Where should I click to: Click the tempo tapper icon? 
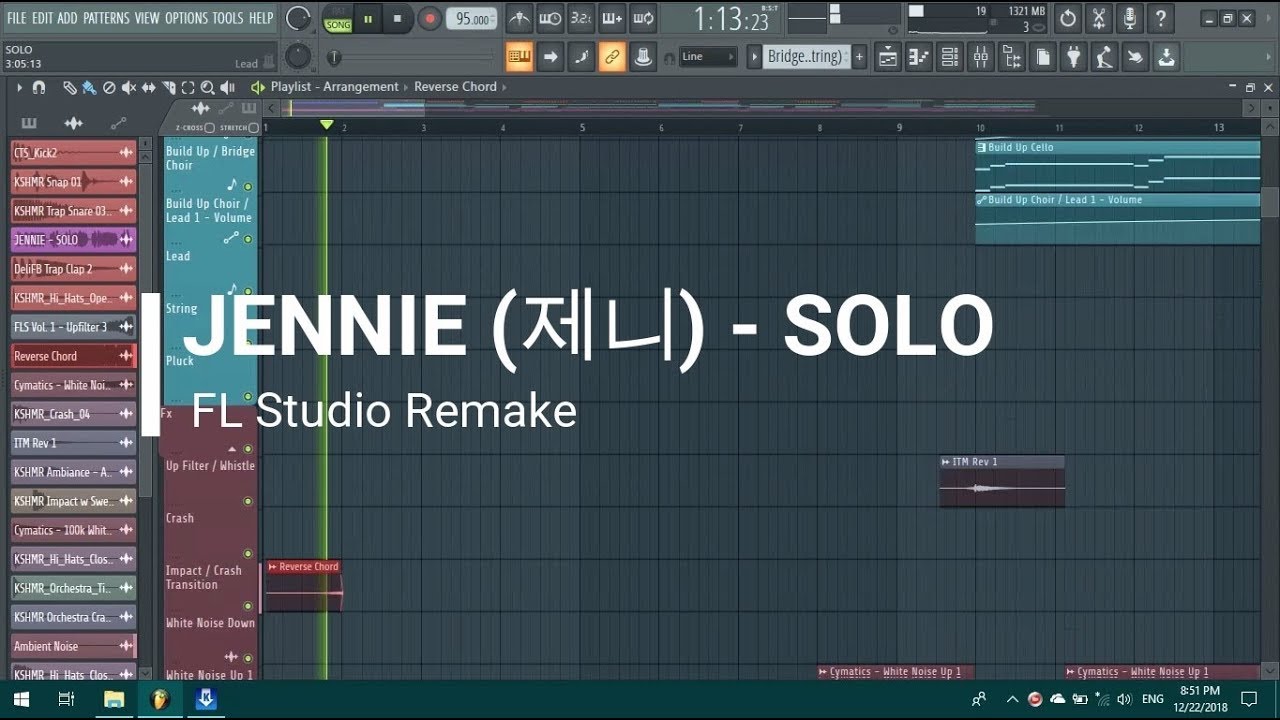(x=1105, y=57)
